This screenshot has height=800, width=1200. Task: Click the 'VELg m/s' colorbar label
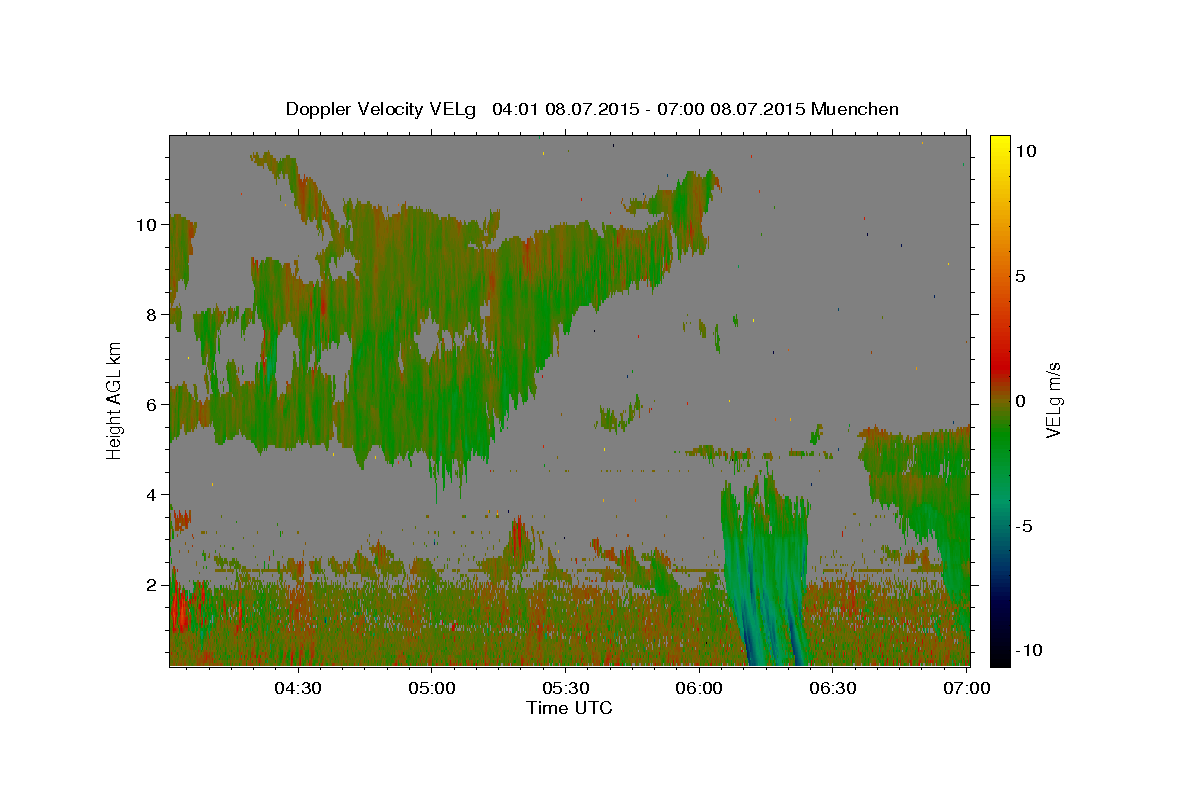[x=1053, y=400]
